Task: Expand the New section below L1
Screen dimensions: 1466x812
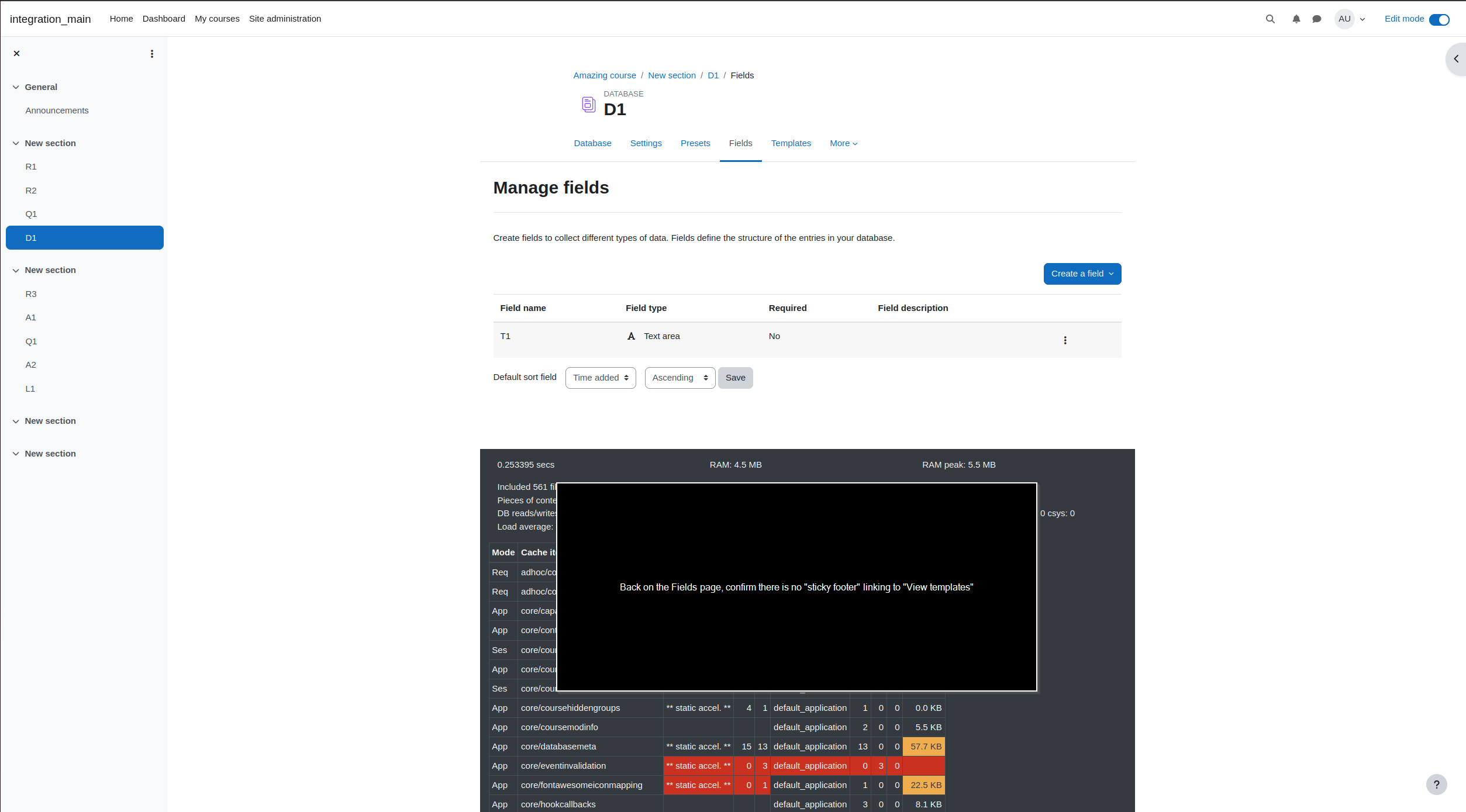Action: pos(16,421)
